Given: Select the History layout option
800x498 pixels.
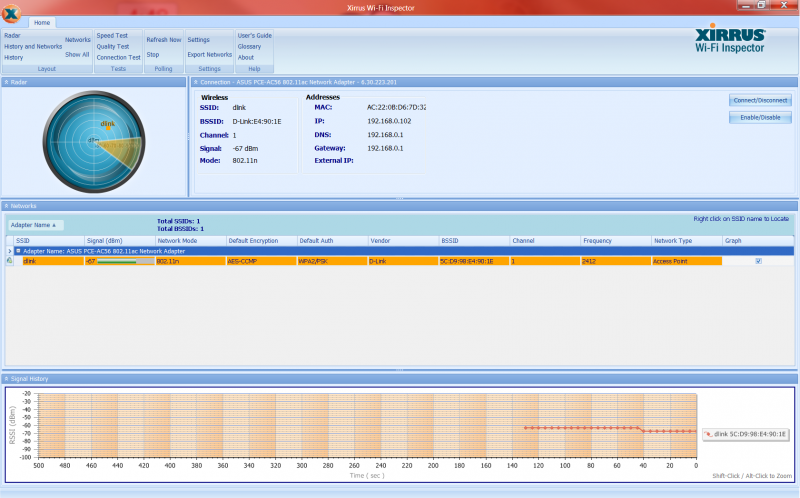Looking at the screenshot, I should pyautogui.click(x=14, y=58).
